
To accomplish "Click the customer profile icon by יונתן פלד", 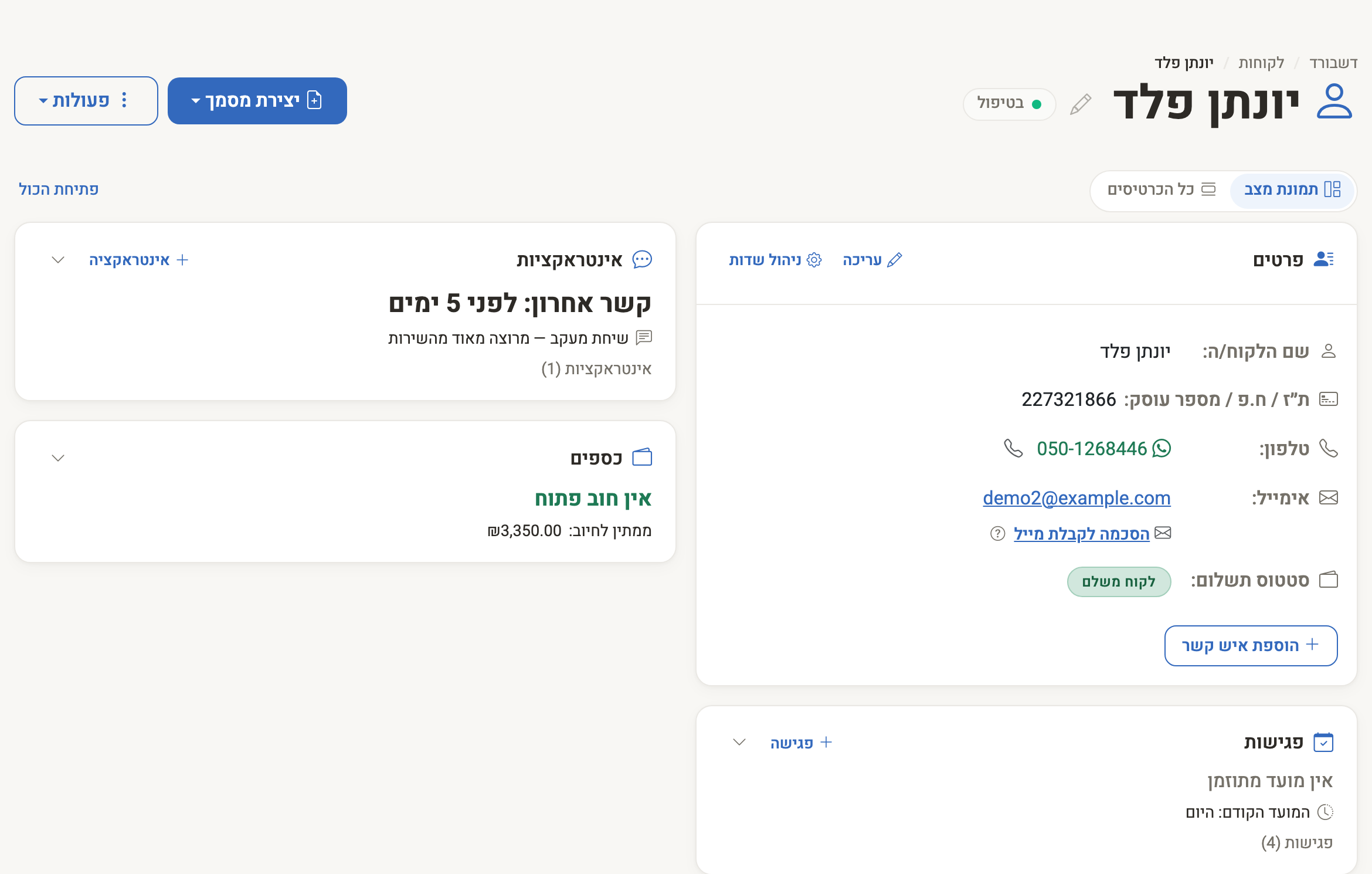I will click(x=1334, y=101).
